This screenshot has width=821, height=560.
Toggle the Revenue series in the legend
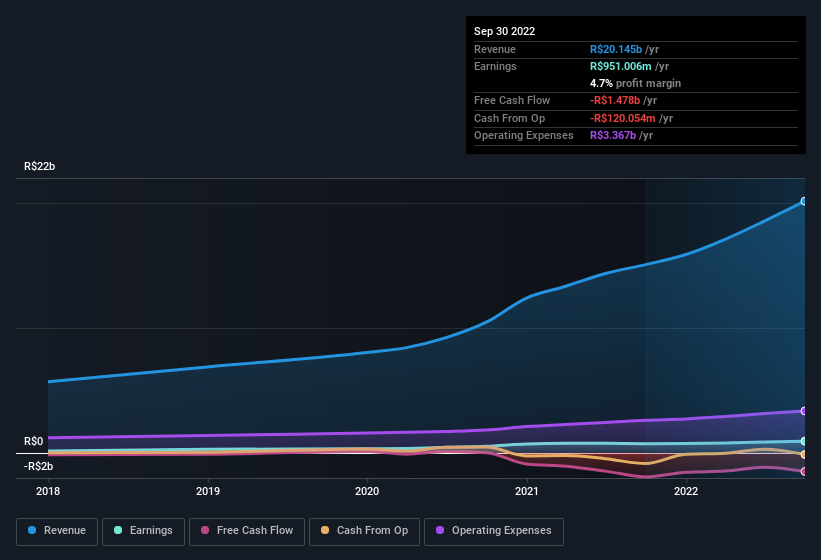pyautogui.click(x=57, y=531)
